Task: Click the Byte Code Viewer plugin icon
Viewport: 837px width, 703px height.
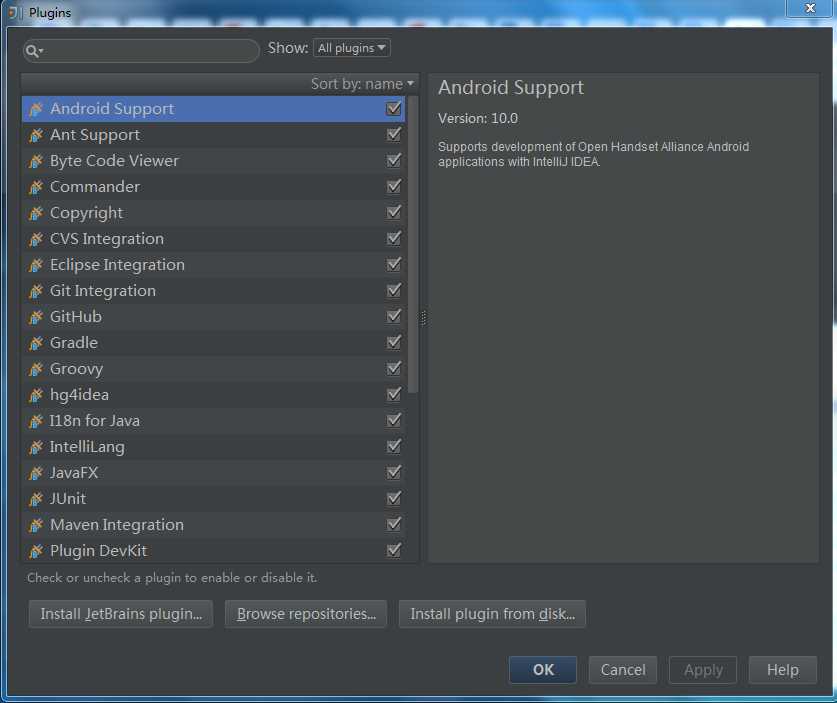Action: pos(36,161)
